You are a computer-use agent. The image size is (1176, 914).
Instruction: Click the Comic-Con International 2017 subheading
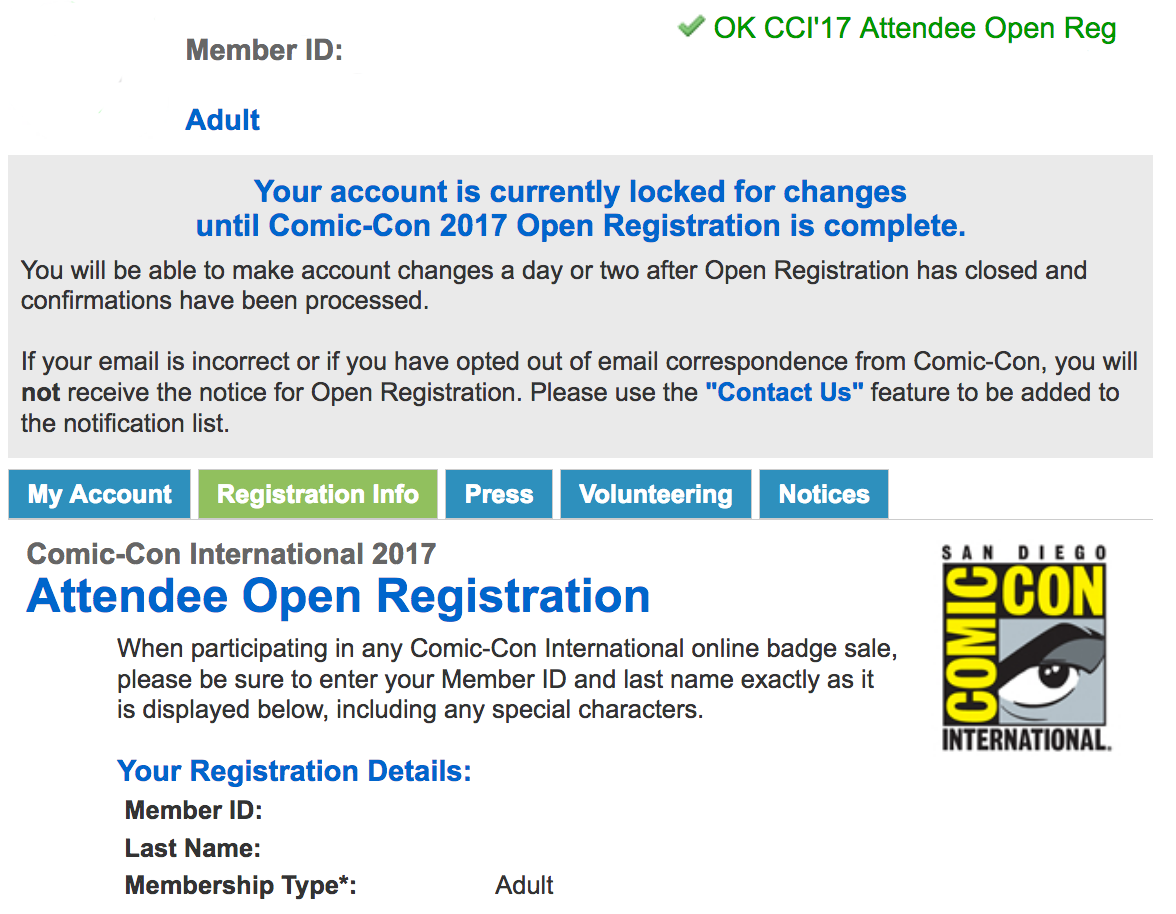(231, 554)
